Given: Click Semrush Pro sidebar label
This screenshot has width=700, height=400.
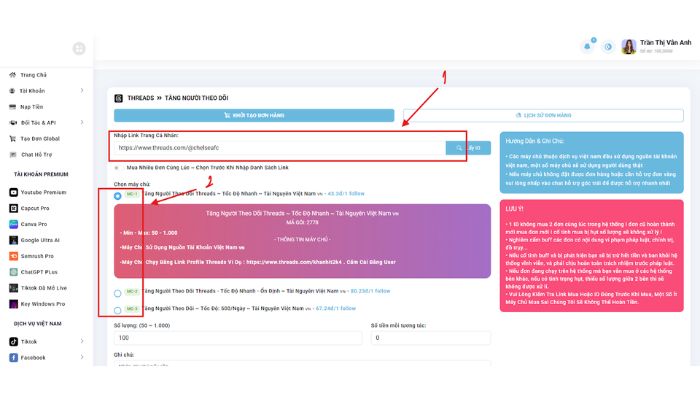Looking at the screenshot, I should click(x=37, y=256).
